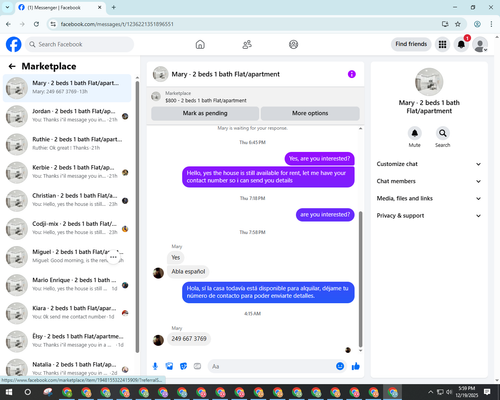Open Mario Enrique conversation in chat list
500x400 pixels.
67,285
